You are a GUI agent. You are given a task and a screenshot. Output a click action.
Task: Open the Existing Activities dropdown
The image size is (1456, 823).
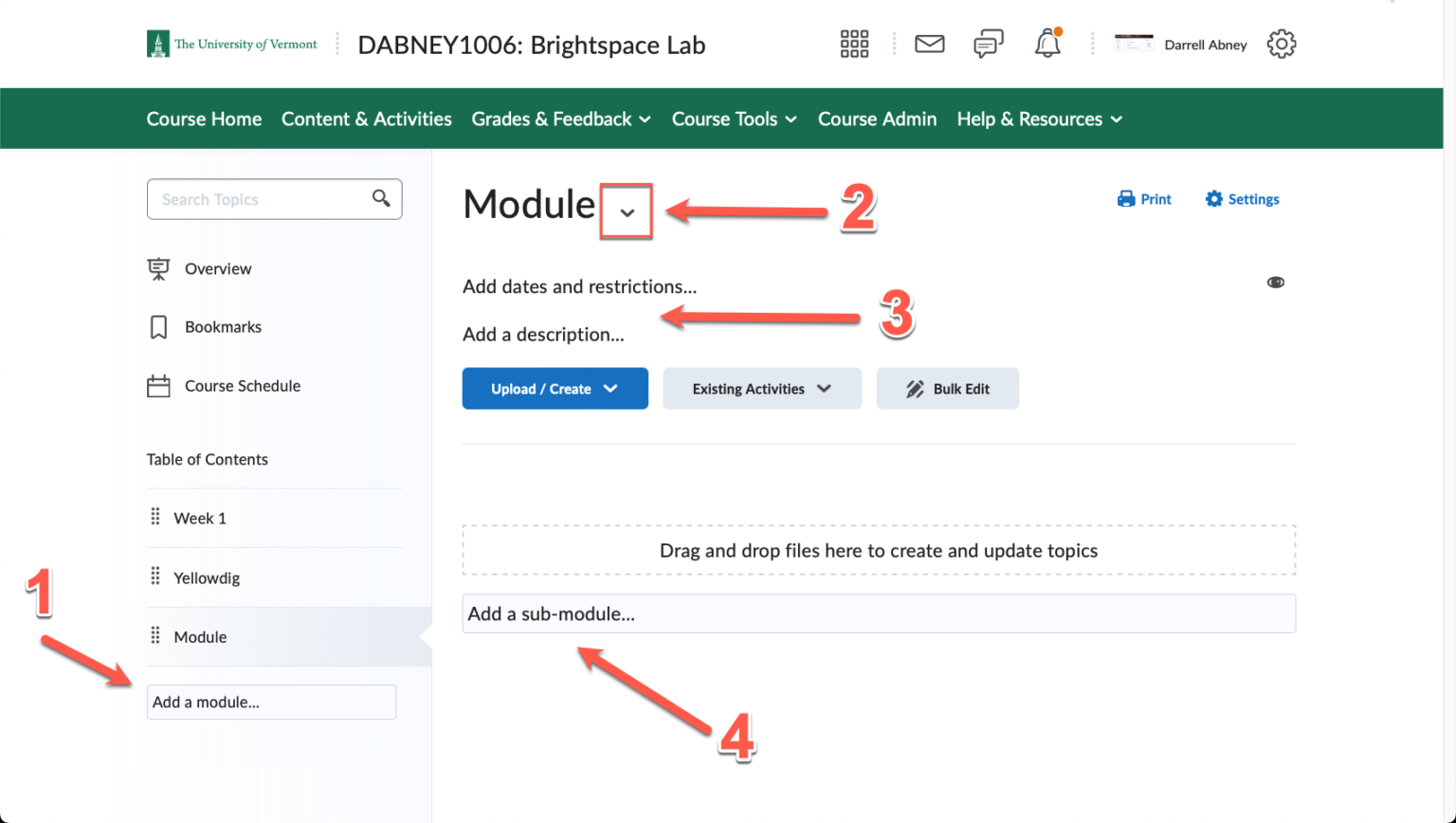click(761, 388)
